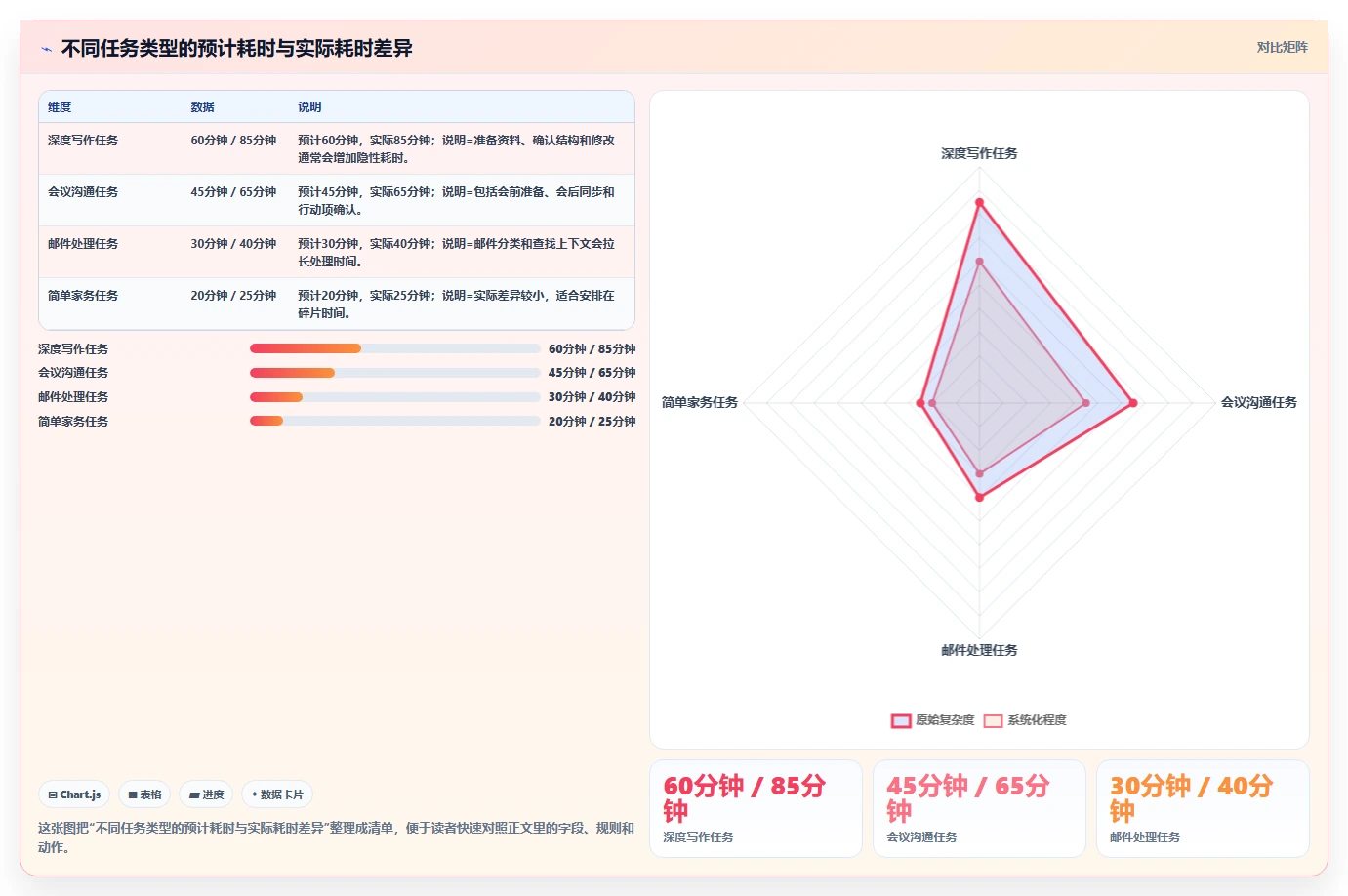Click the 会议沟通任务 progress bar
1348x896 pixels.
(x=394, y=373)
